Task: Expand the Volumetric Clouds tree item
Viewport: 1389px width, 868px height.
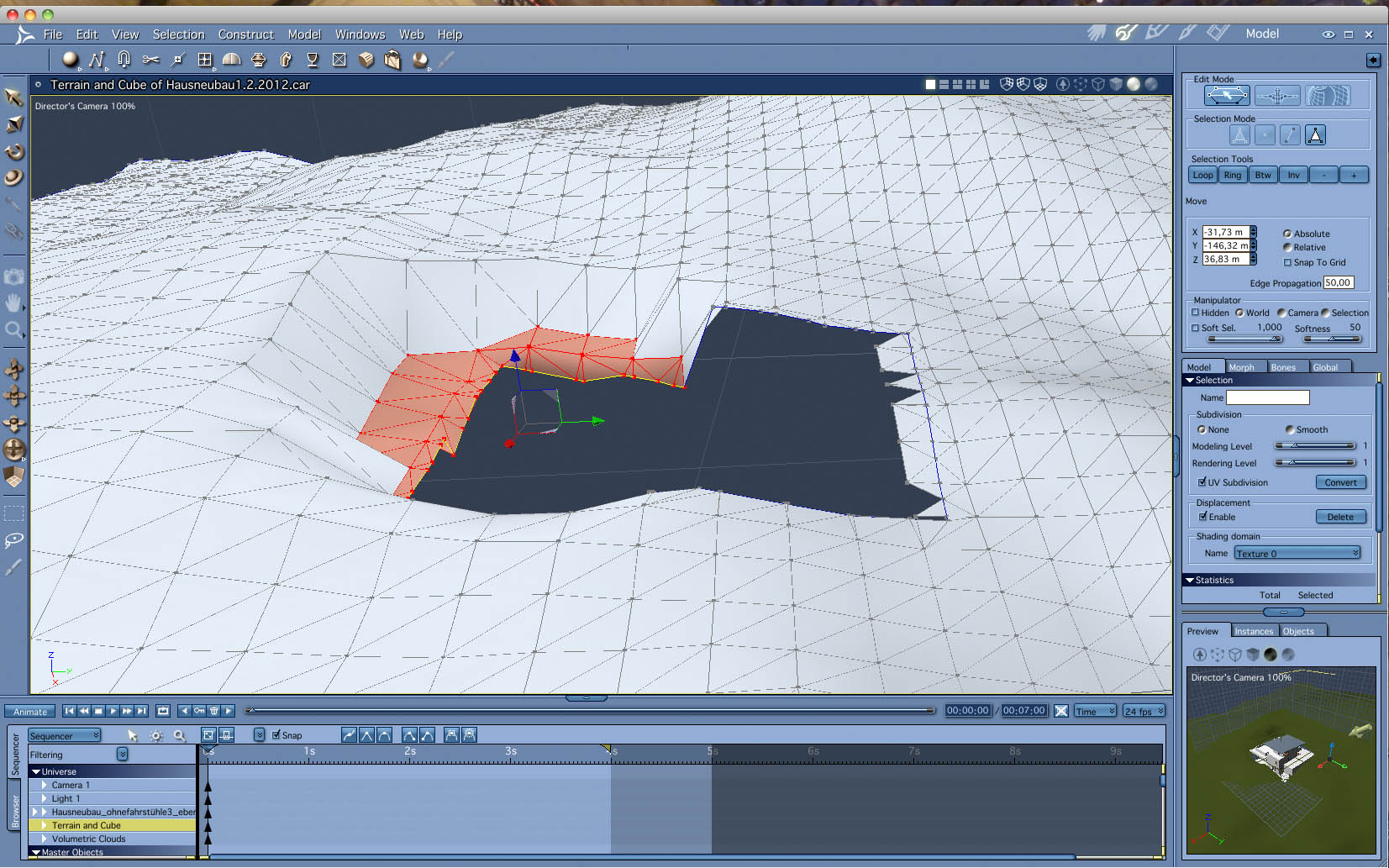Action: tap(45, 839)
